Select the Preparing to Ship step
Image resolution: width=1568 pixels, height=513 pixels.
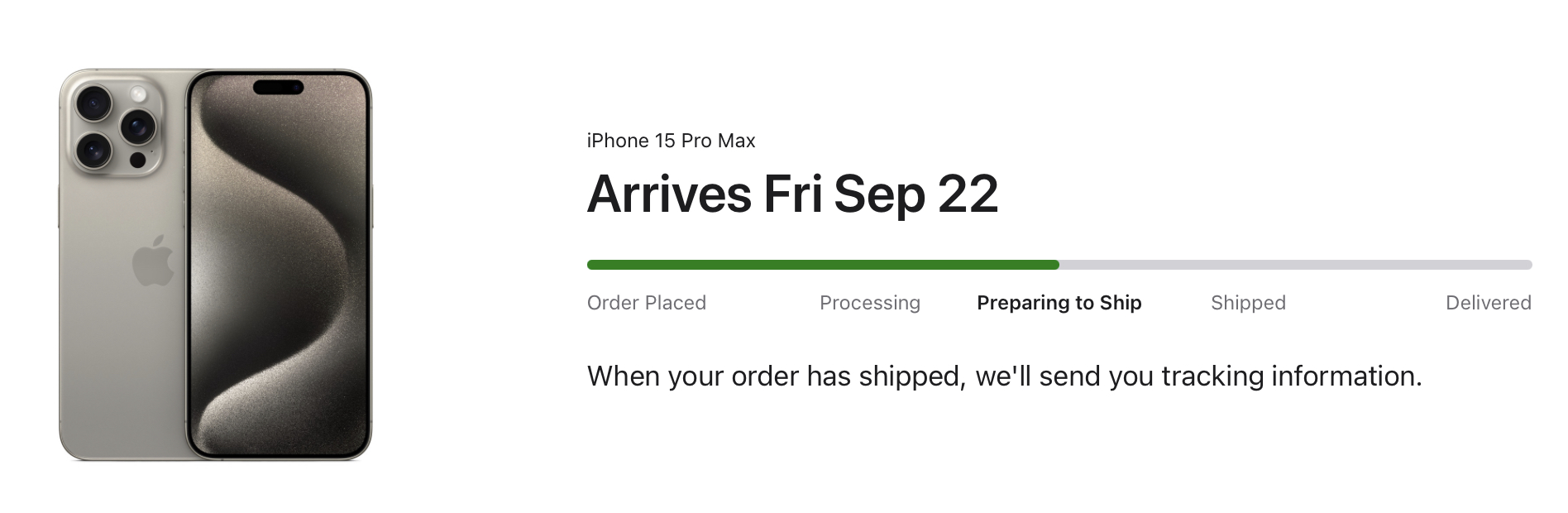pyautogui.click(x=1059, y=303)
